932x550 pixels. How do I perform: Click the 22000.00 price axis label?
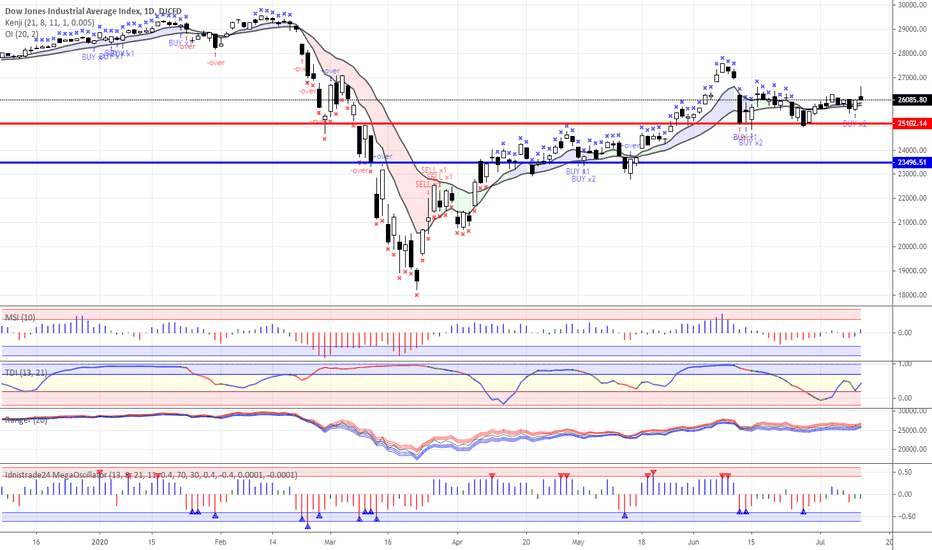(x=912, y=198)
